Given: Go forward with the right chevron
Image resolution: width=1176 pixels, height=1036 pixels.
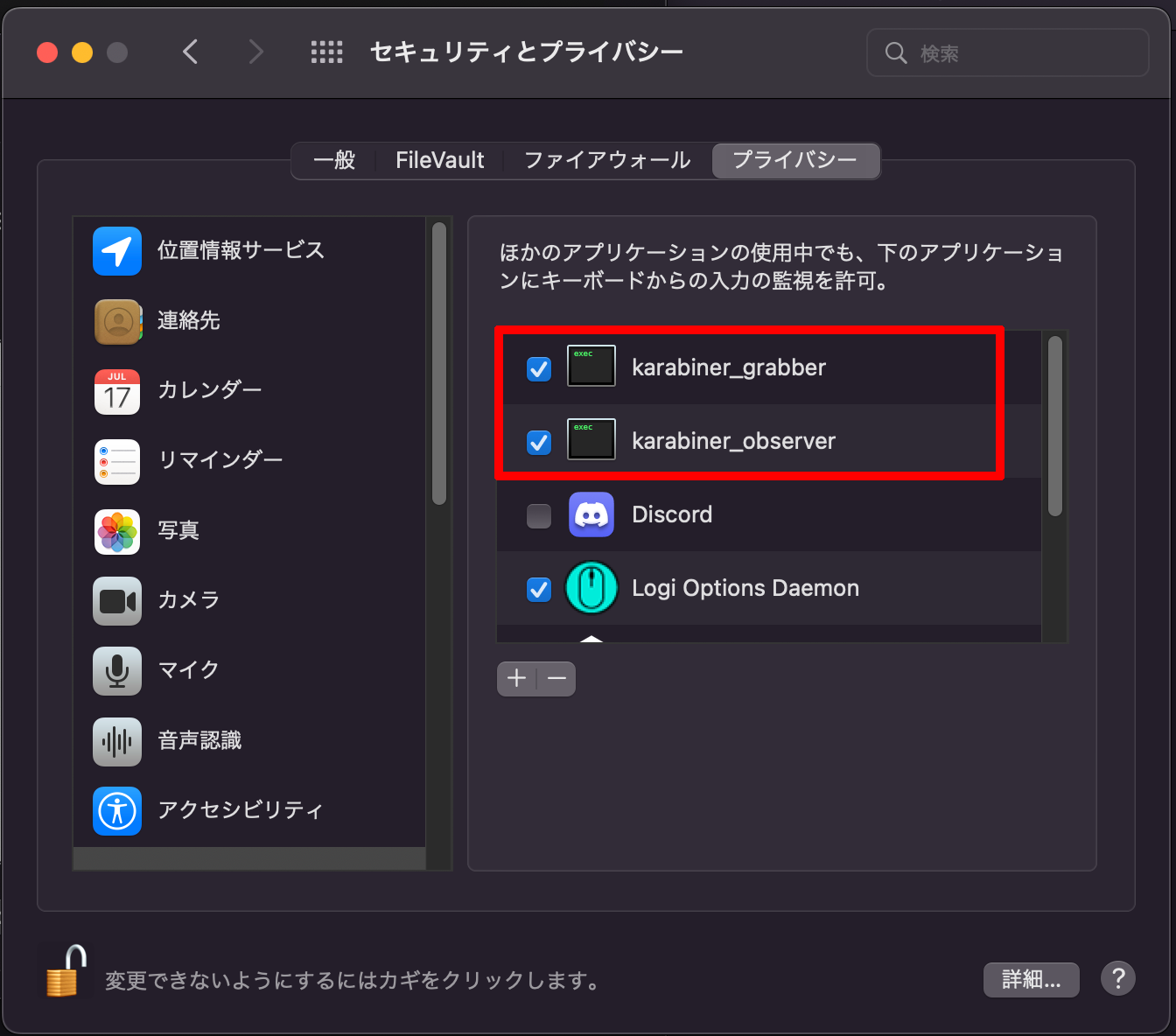Looking at the screenshot, I should pos(255,52).
